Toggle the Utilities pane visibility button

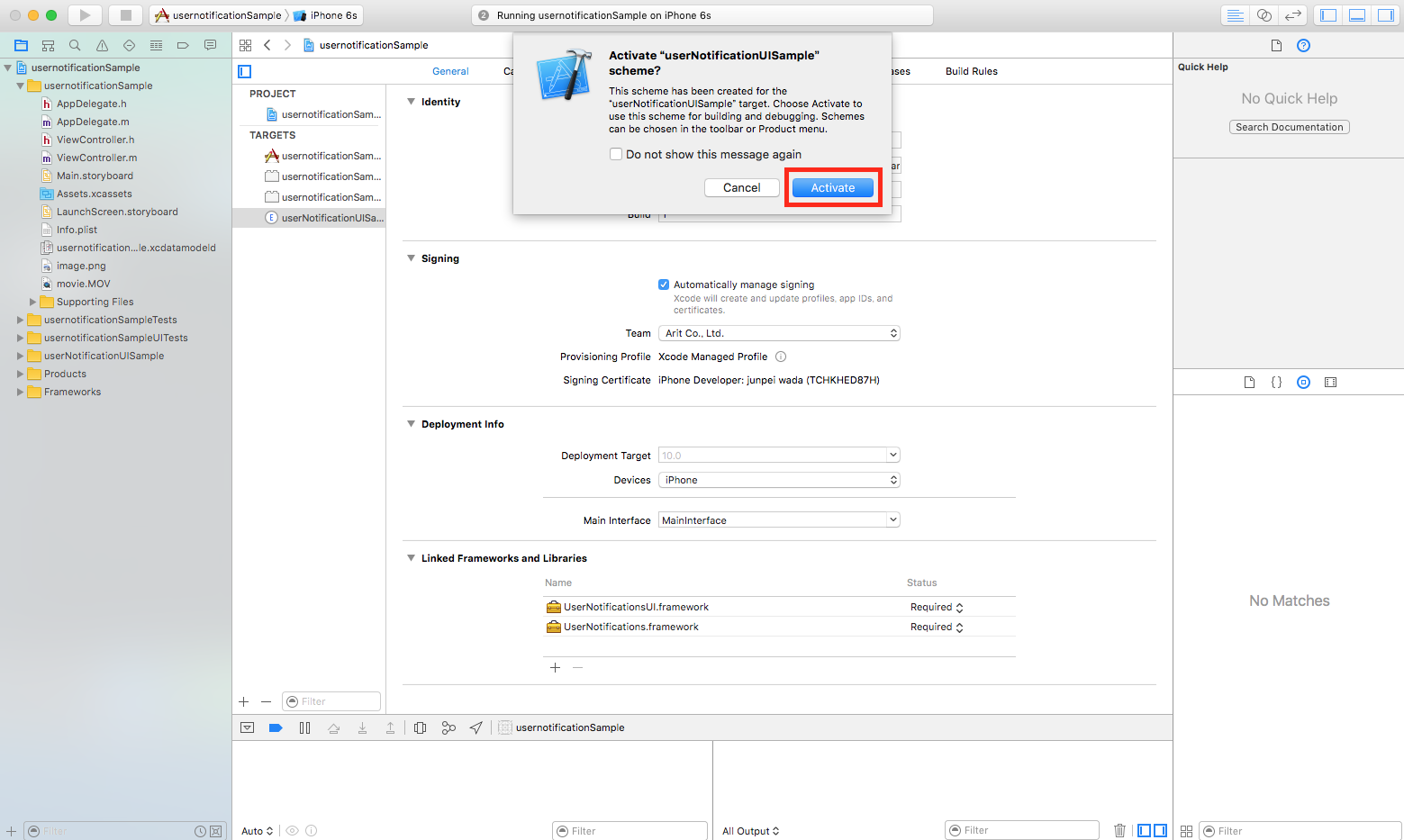click(x=1386, y=15)
